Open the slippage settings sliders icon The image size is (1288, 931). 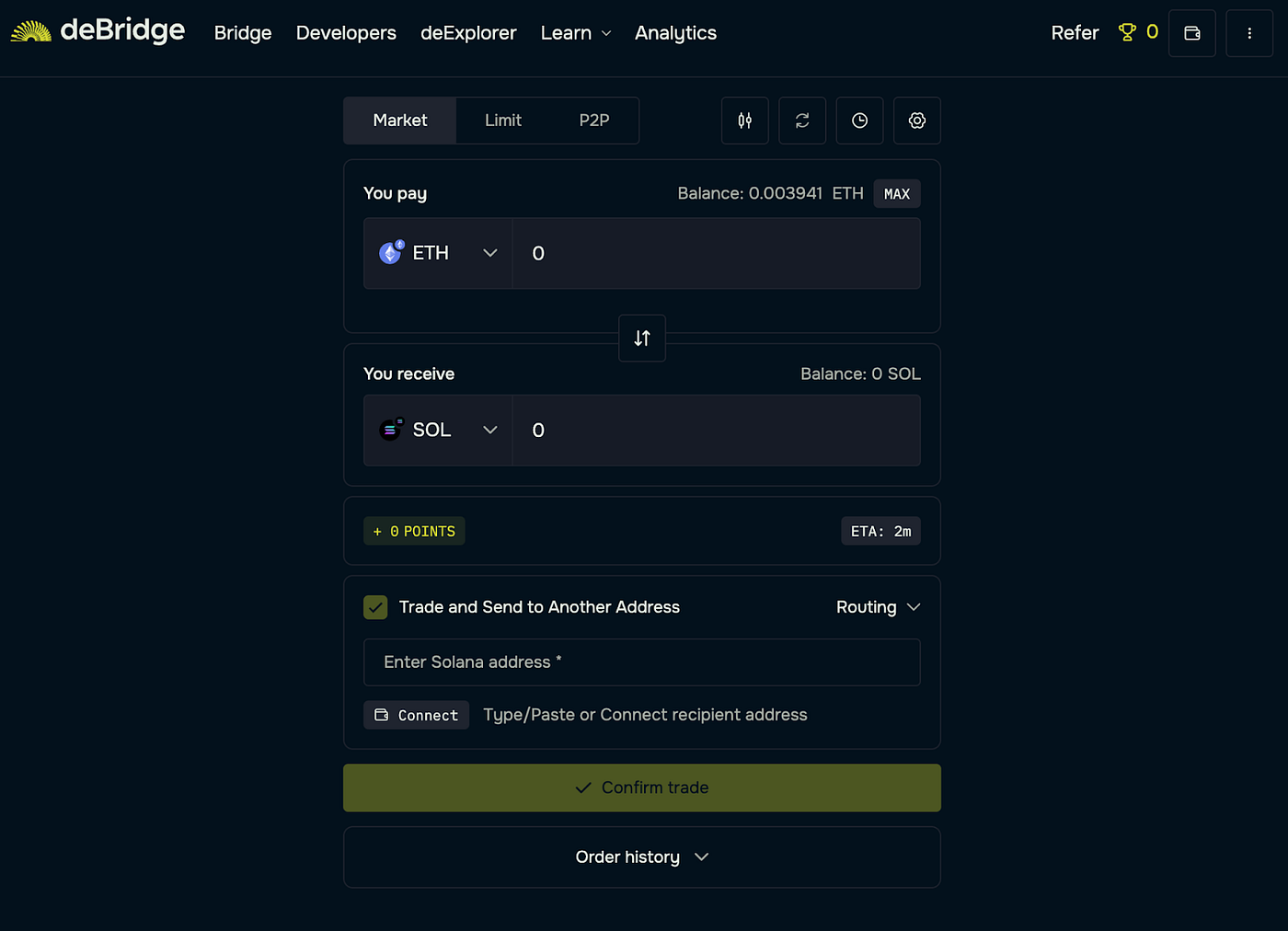click(744, 121)
